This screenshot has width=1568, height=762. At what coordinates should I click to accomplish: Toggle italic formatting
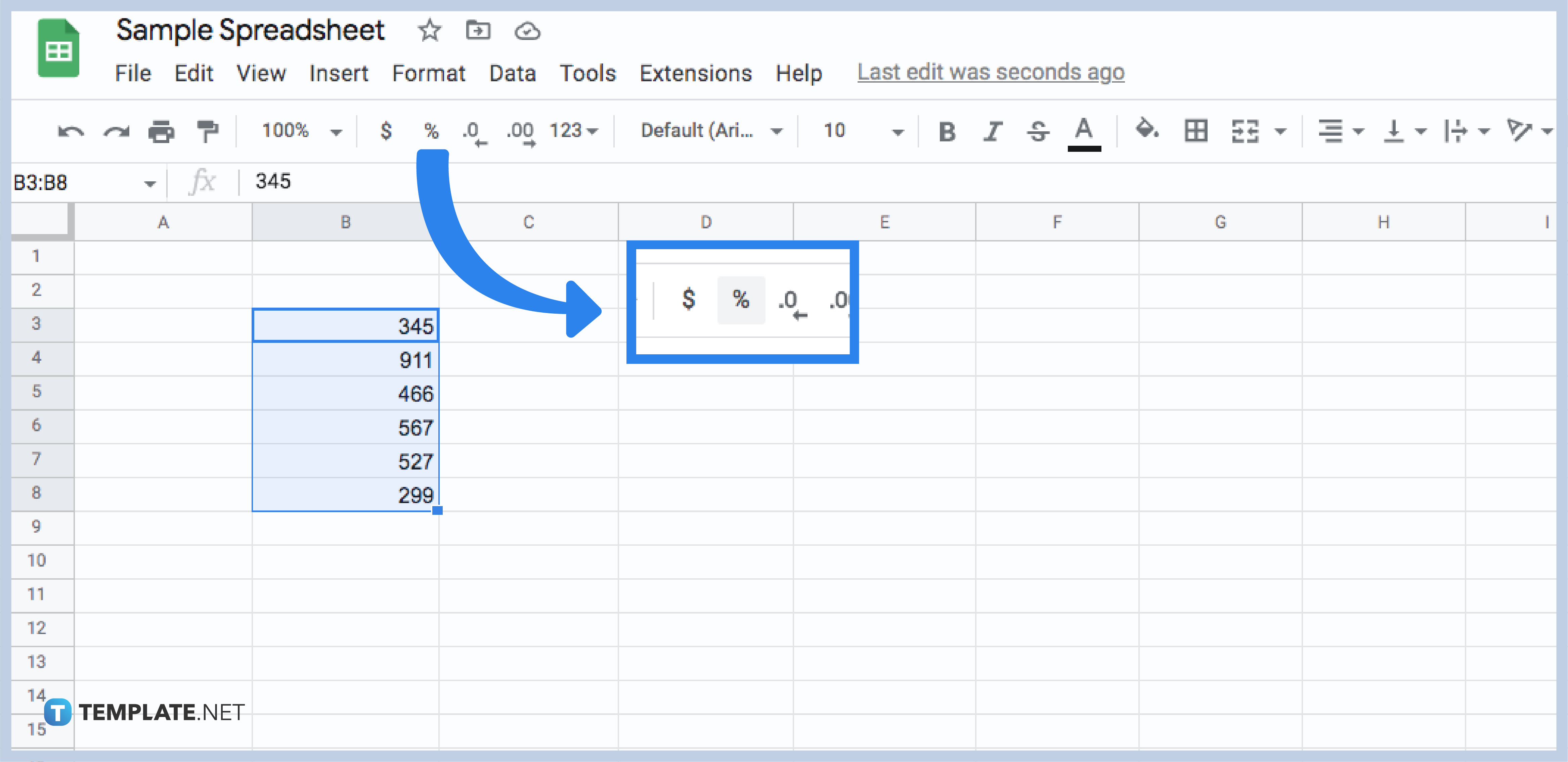[992, 130]
